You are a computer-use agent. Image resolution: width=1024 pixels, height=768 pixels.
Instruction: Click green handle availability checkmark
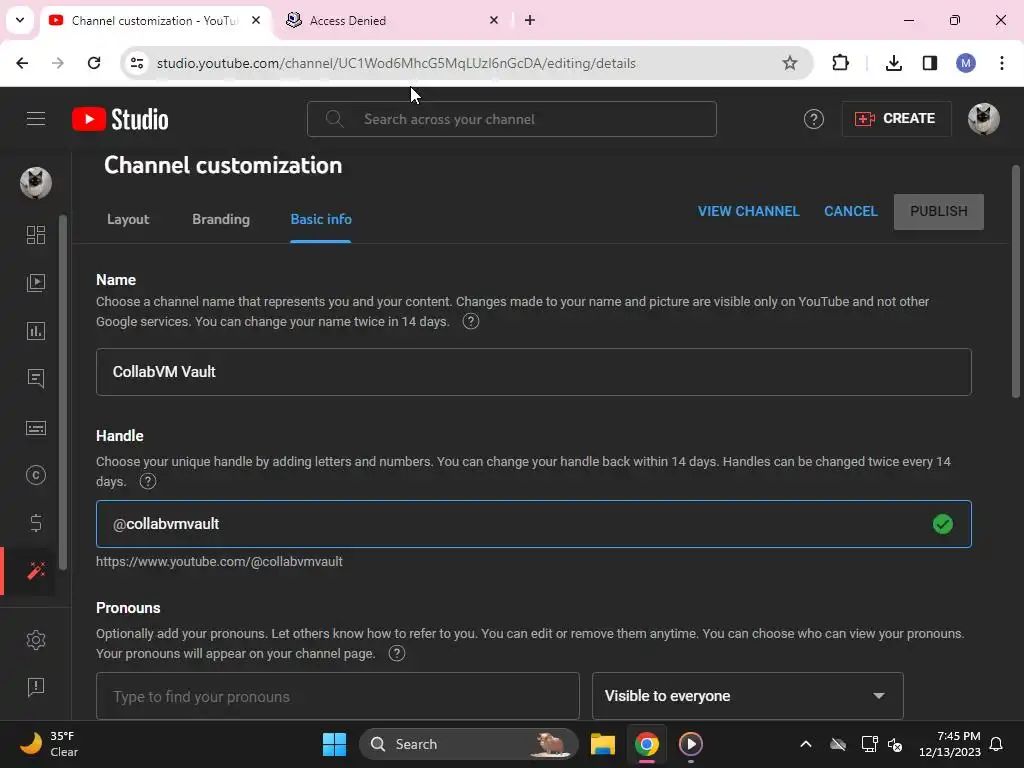(x=942, y=524)
